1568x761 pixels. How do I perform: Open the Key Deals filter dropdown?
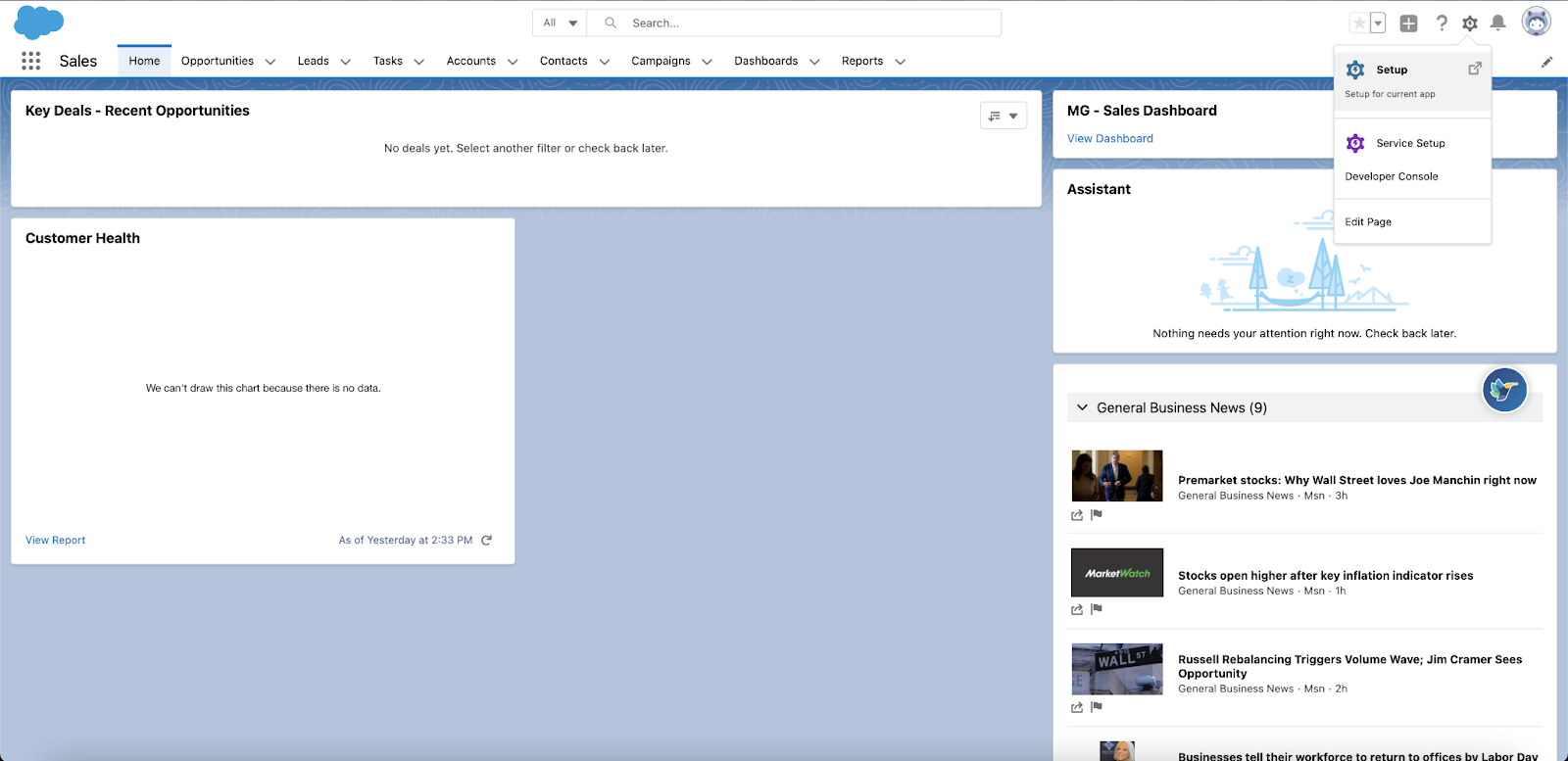point(1004,116)
